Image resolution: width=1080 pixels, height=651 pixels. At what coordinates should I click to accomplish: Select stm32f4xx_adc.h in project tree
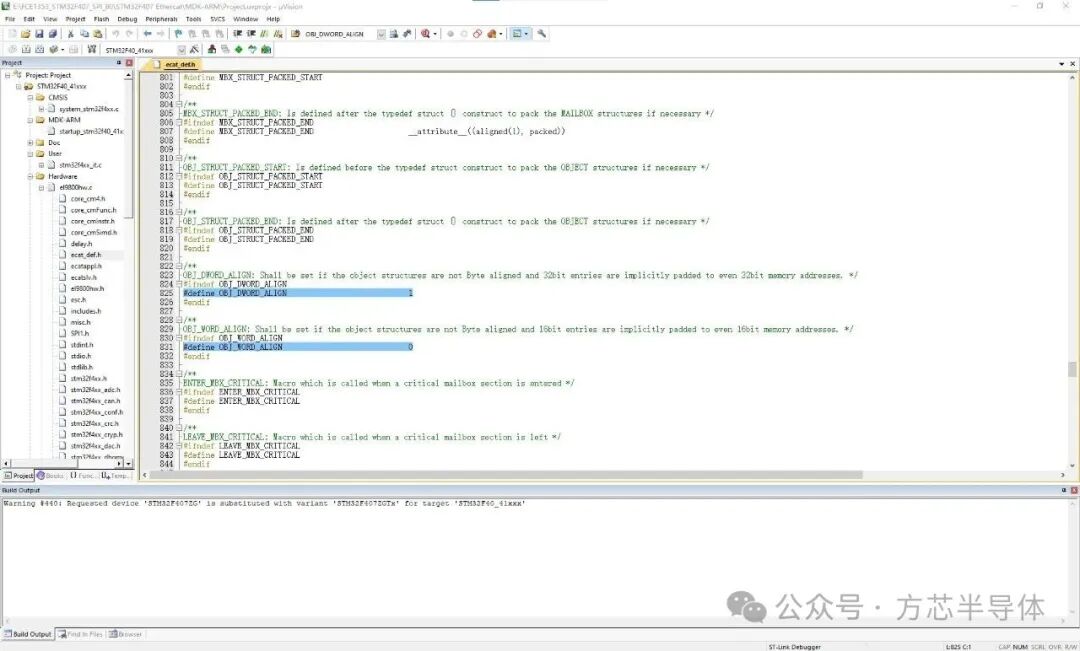(x=95, y=390)
